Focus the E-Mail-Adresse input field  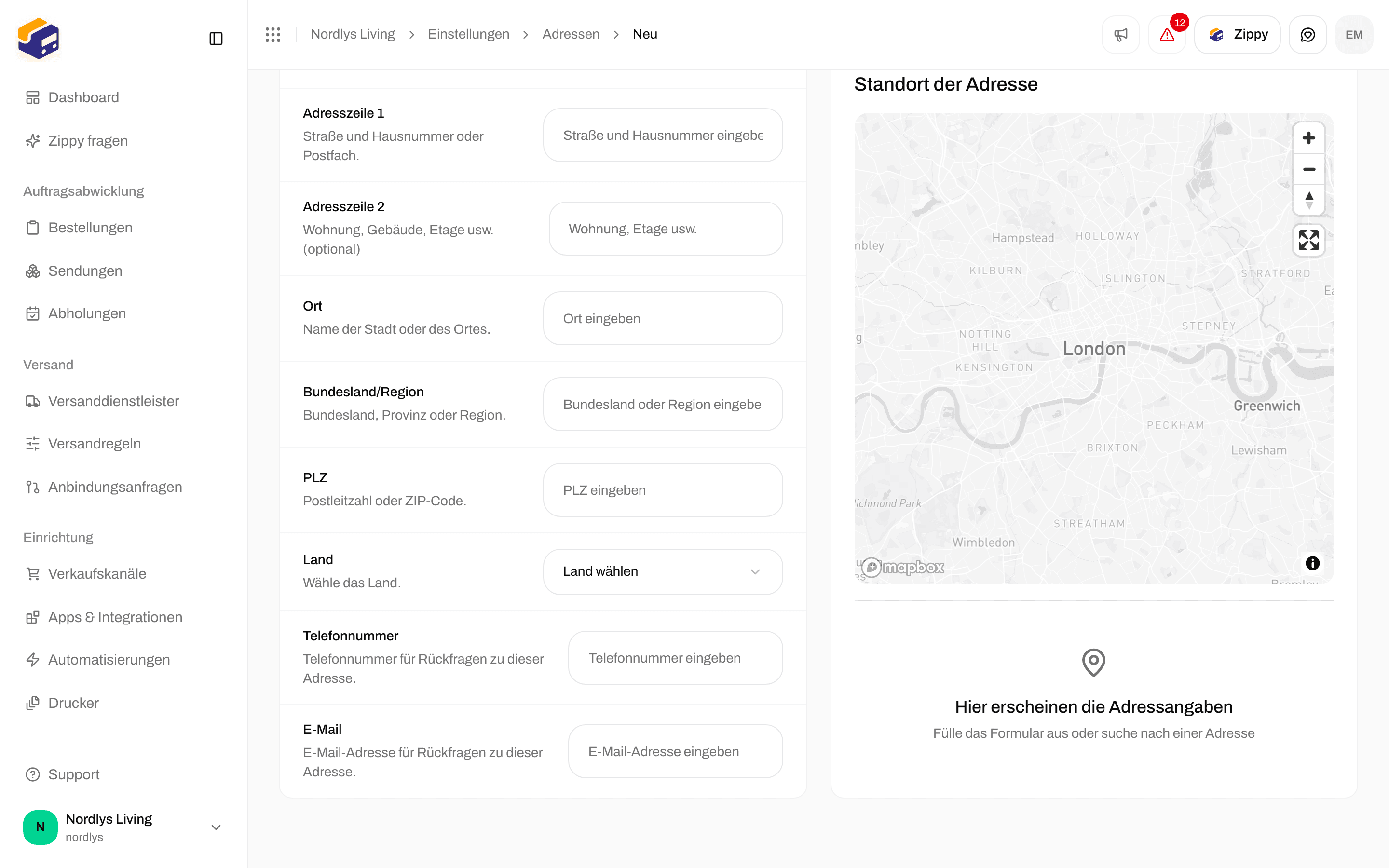(676, 751)
